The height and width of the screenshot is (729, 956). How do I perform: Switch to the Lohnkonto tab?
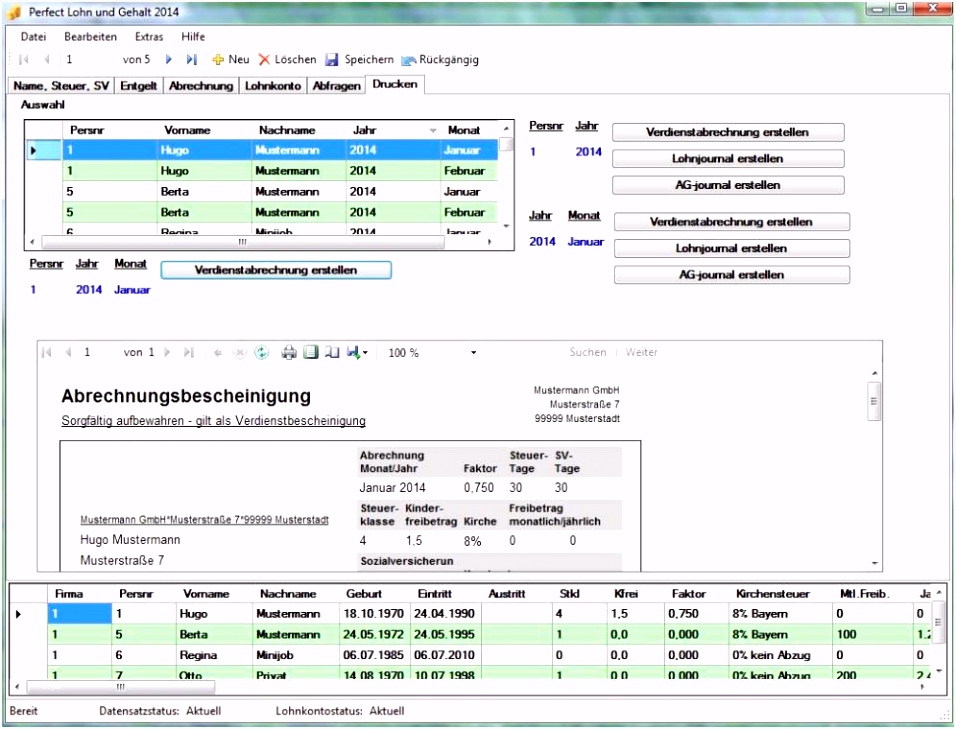[x=273, y=86]
